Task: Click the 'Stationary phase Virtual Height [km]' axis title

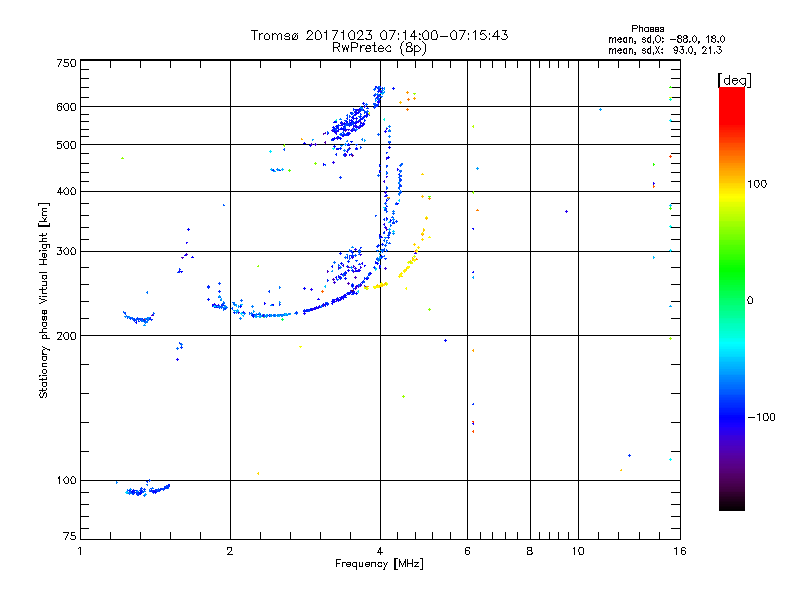Action: [44, 300]
